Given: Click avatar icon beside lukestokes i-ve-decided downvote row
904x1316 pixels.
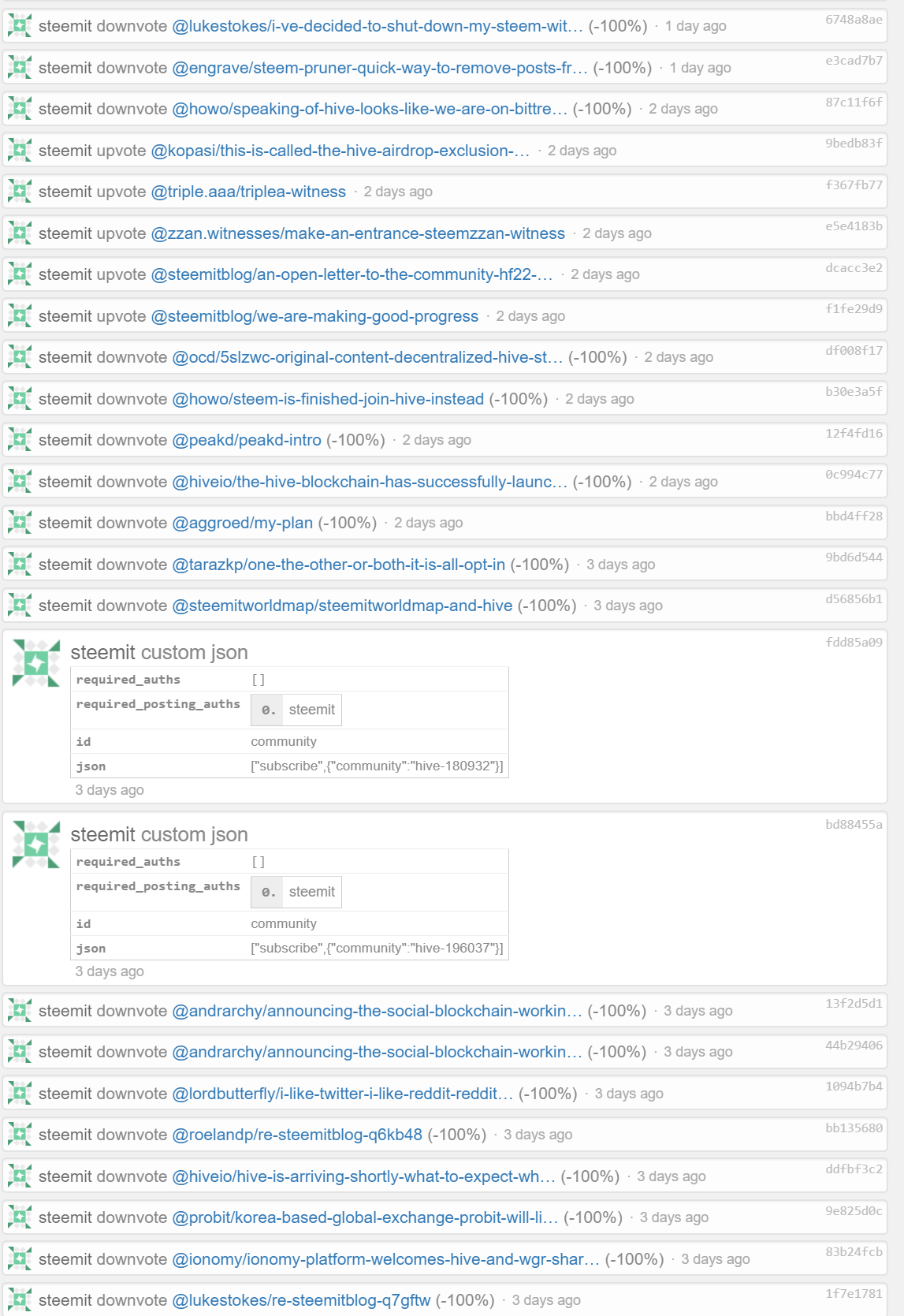Looking at the screenshot, I should 20,26.
